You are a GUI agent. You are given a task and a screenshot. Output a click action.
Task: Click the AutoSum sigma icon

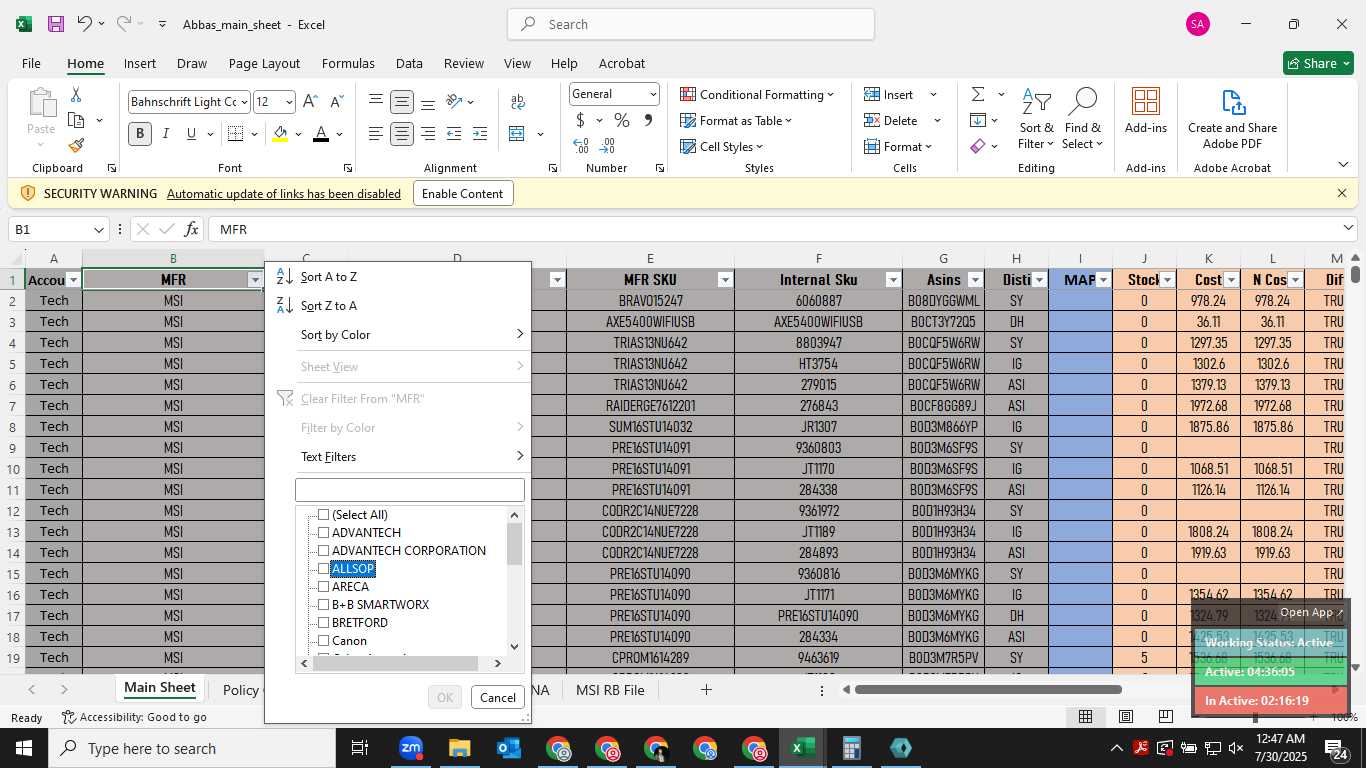click(977, 94)
